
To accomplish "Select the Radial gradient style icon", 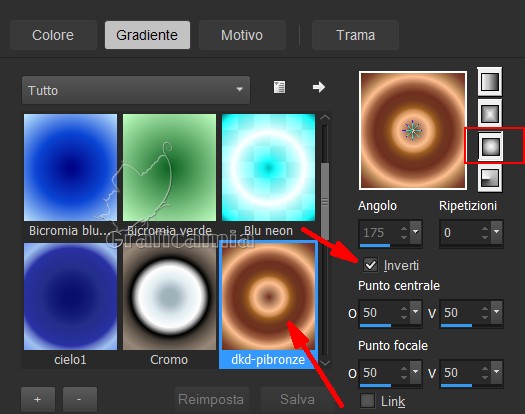I will coord(490,178).
